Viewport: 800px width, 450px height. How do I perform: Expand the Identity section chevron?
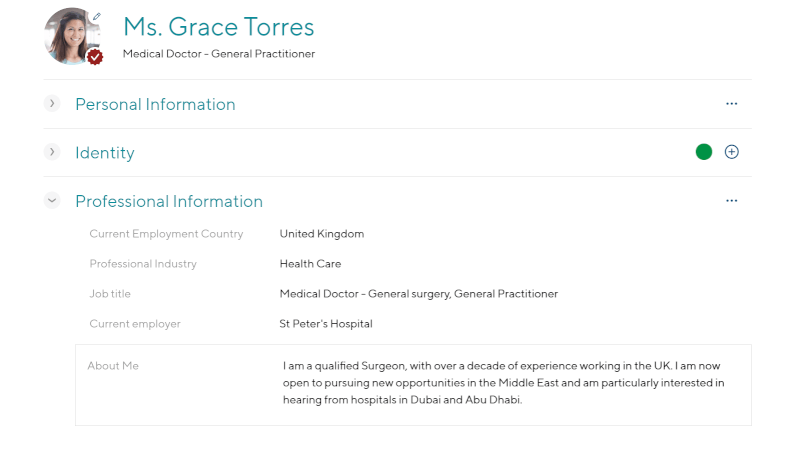(x=52, y=152)
